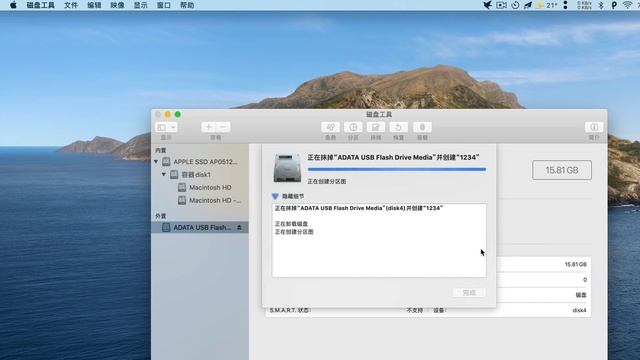Open the sidebar view options dropdown
Screen dimensions: 640x360
click(166, 127)
